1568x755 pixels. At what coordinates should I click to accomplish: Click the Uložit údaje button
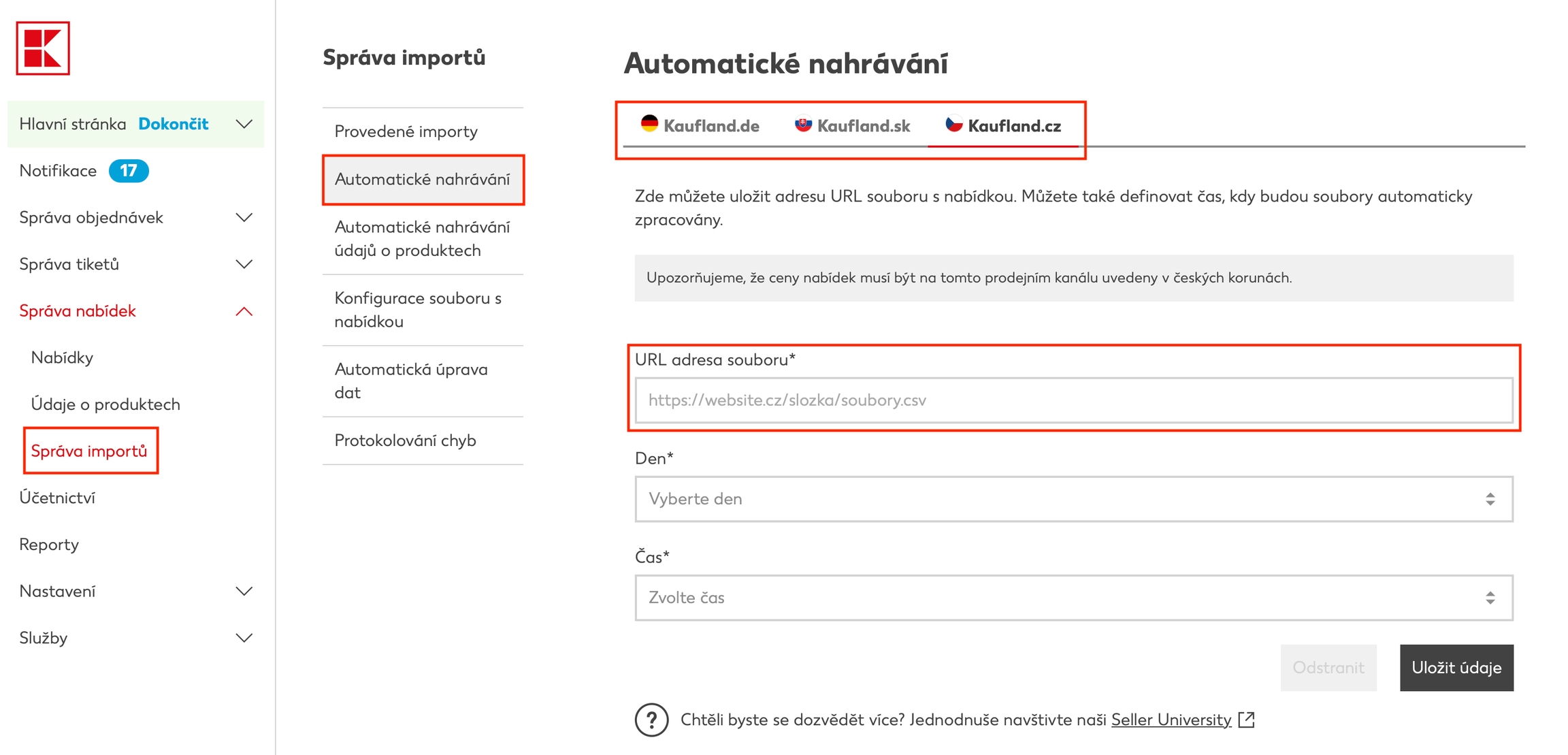1456,668
